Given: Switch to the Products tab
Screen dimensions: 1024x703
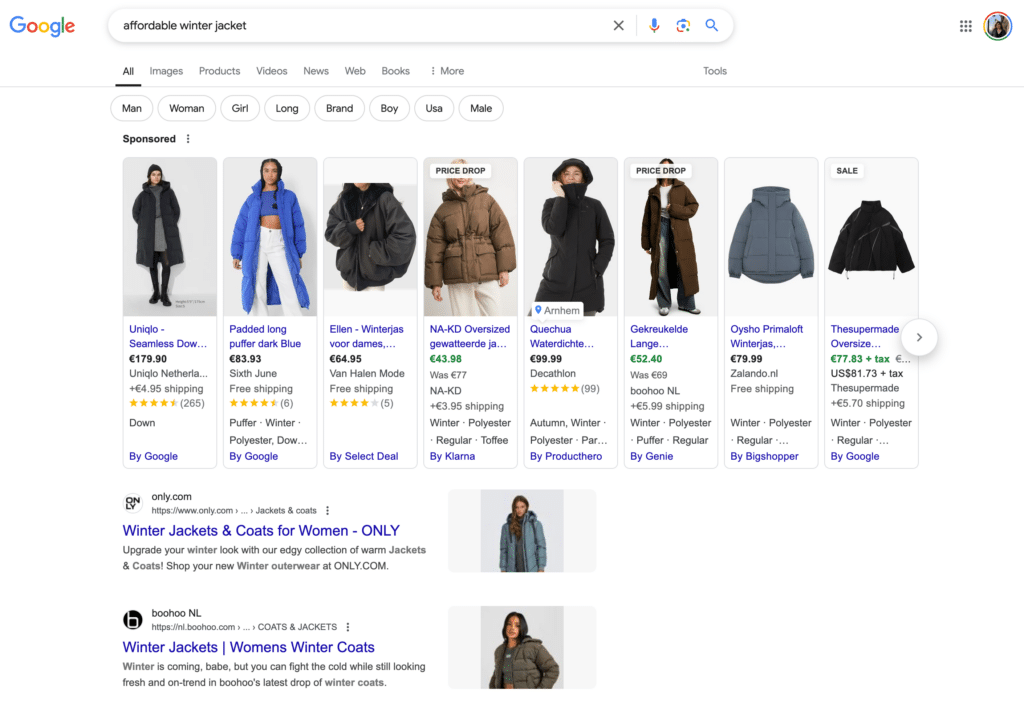Looking at the screenshot, I should [219, 71].
